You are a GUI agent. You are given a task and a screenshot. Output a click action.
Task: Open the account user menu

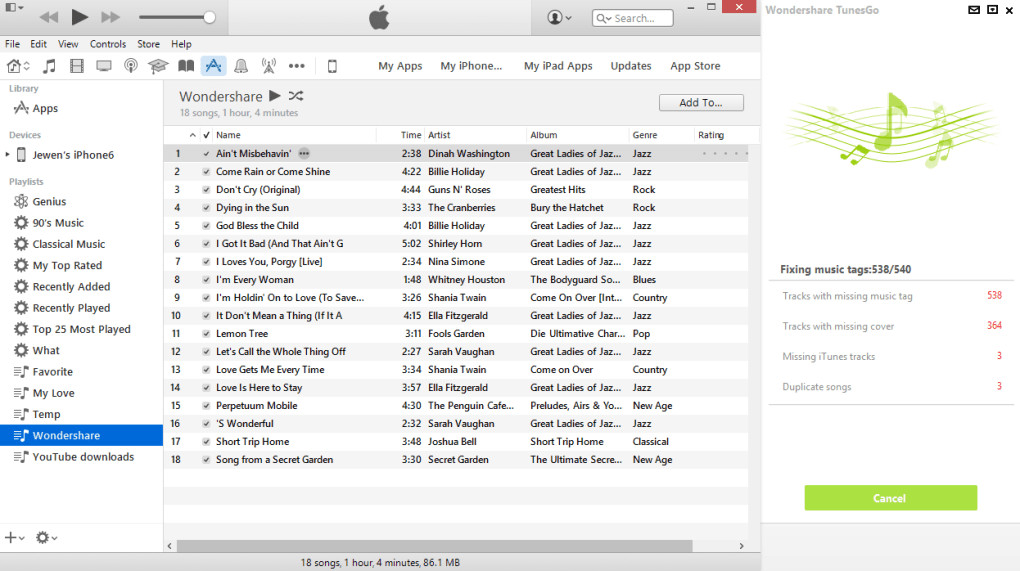tap(559, 18)
